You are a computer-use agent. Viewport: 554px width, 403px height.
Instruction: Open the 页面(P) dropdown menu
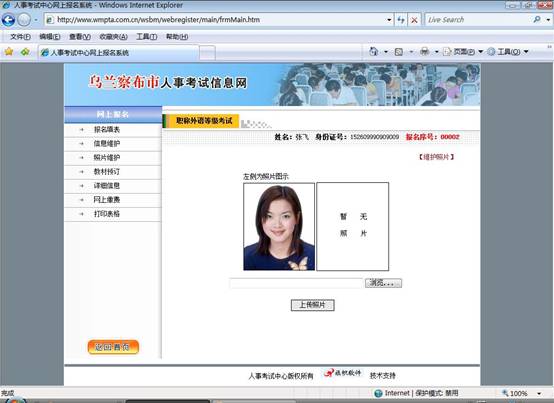click(x=463, y=52)
